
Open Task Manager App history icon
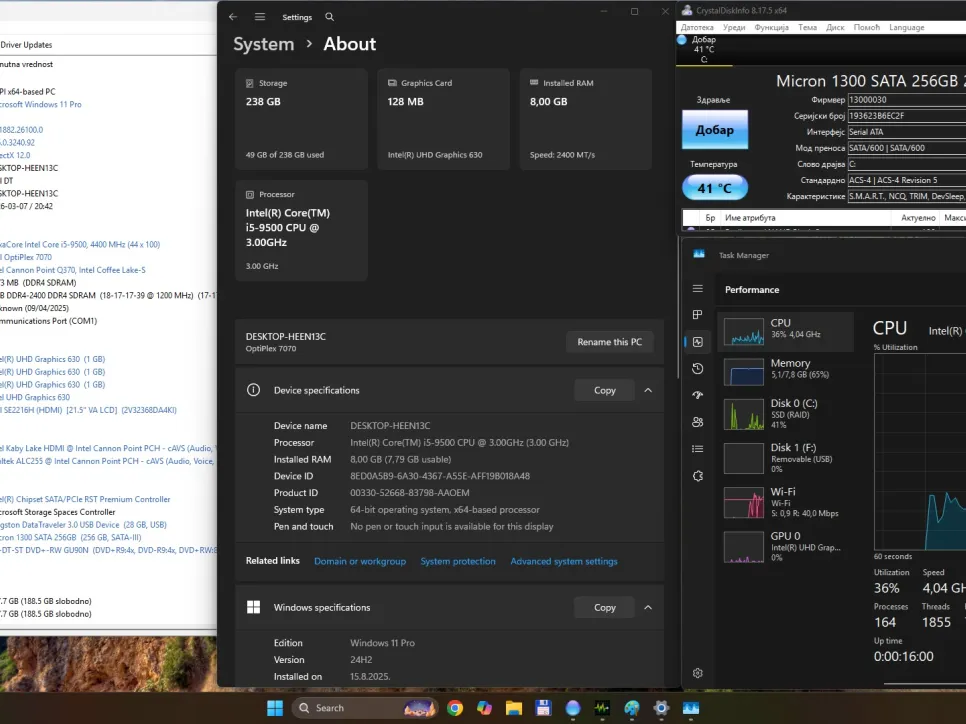(x=698, y=369)
